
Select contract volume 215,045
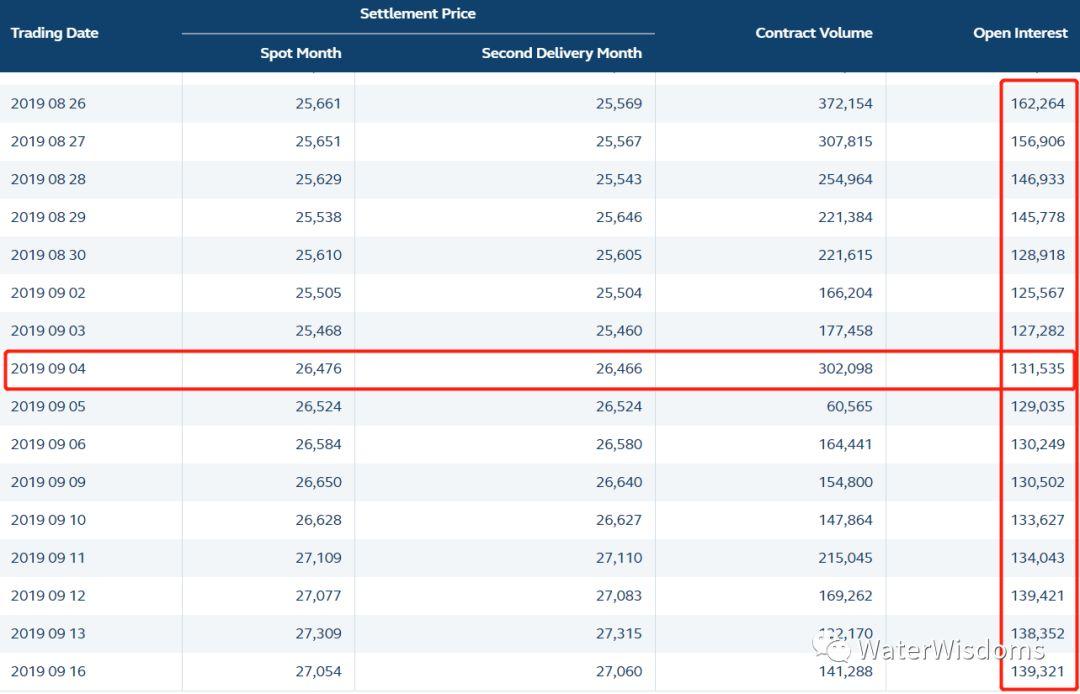click(x=845, y=558)
